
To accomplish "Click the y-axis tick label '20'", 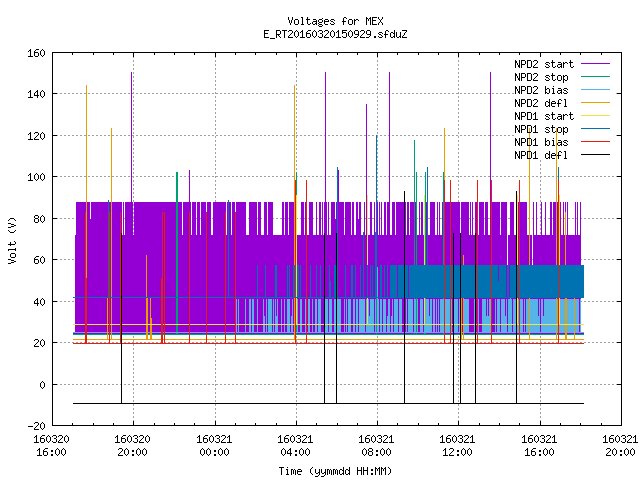I will coord(40,343).
